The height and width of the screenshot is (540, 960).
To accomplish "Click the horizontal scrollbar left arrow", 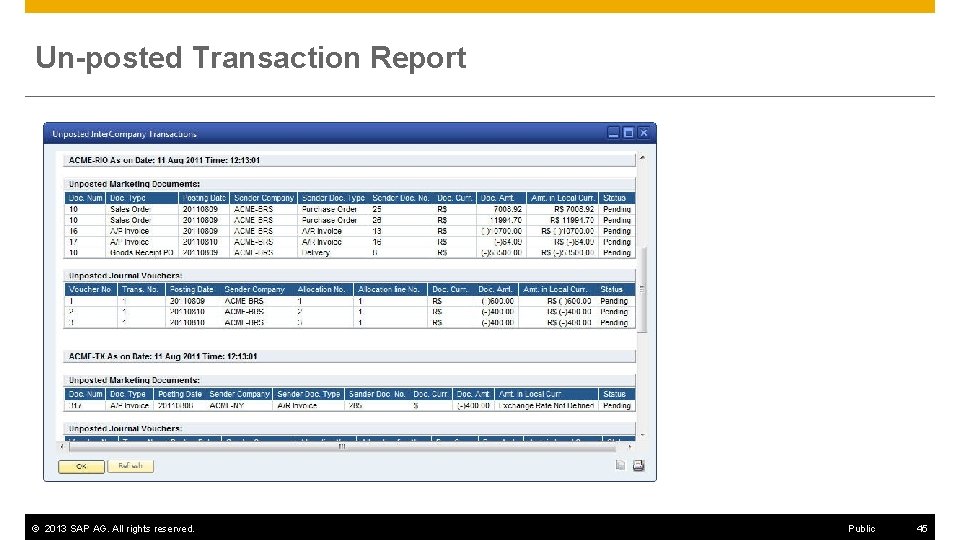I will pyautogui.click(x=61, y=447).
